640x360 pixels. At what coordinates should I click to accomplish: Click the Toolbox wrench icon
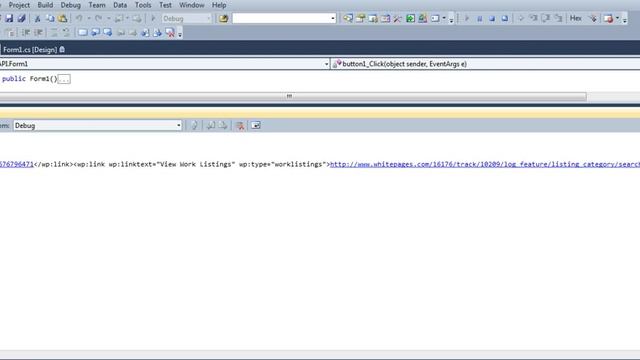[x=398, y=18]
